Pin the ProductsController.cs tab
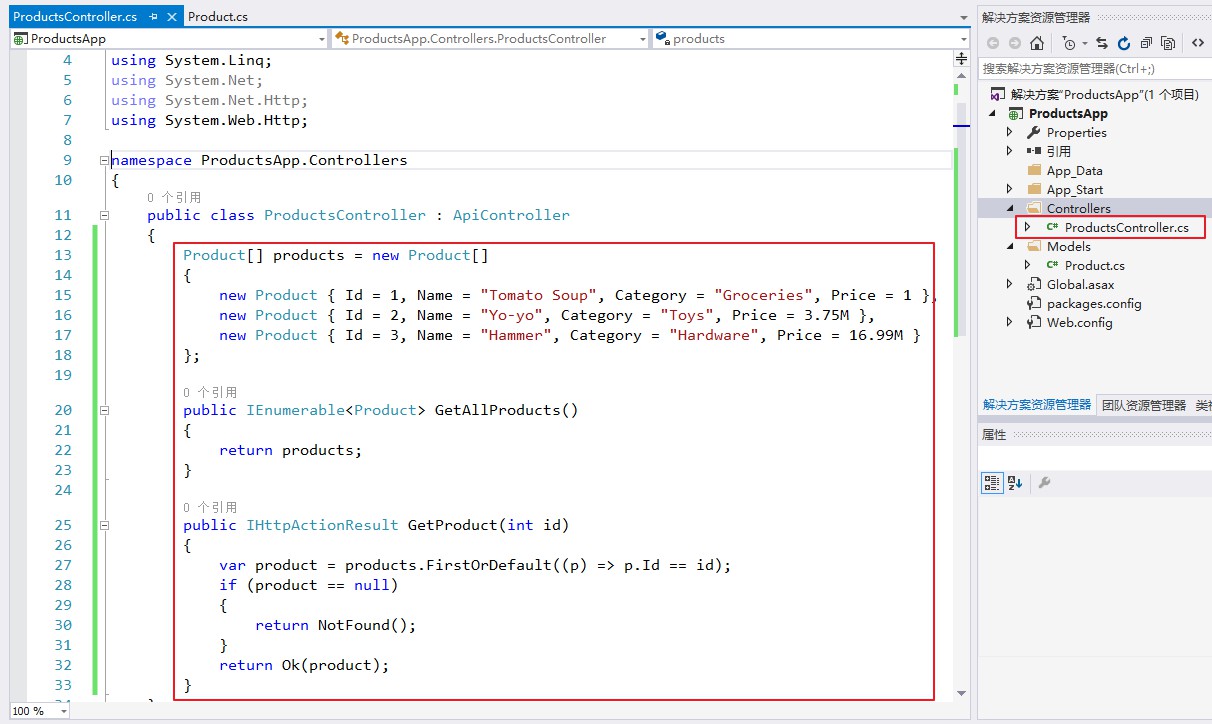 [x=153, y=17]
